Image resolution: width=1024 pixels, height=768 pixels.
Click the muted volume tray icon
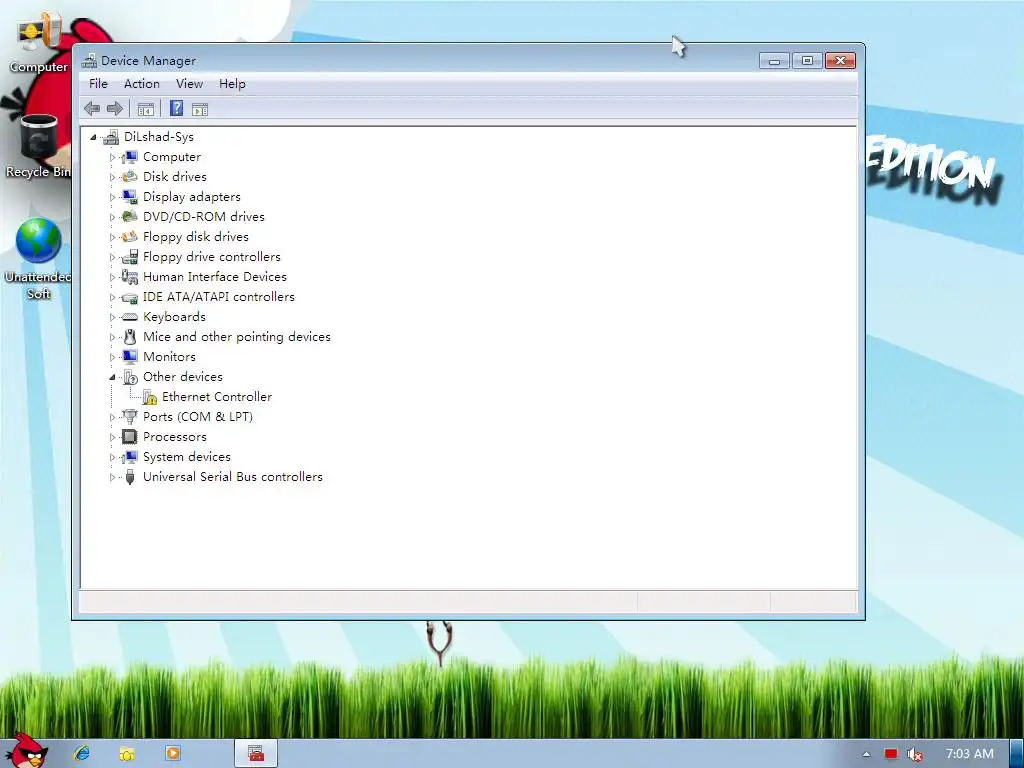[915, 754]
